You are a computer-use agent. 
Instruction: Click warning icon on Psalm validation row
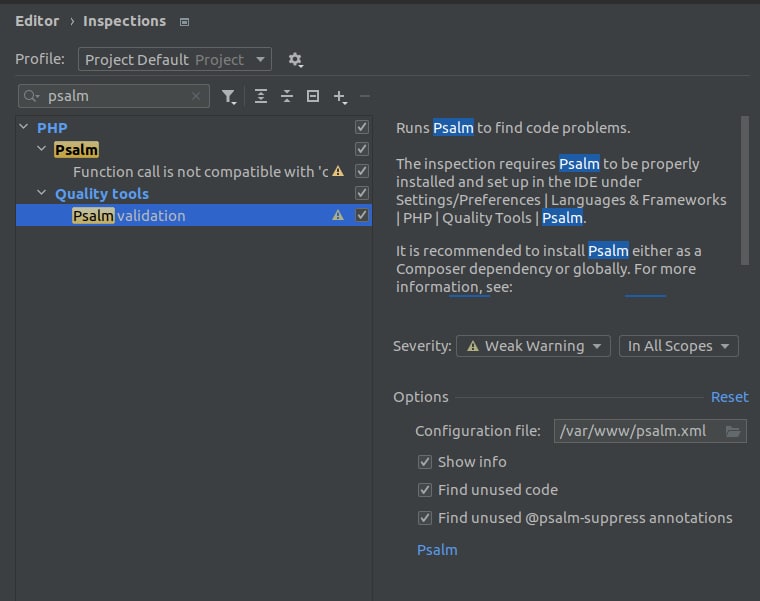[x=338, y=215]
